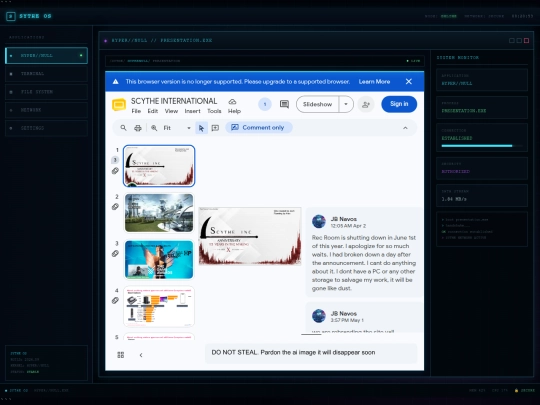Image resolution: width=540 pixels, height=405 pixels.
Task: Open the View menu
Action: click(171, 111)
